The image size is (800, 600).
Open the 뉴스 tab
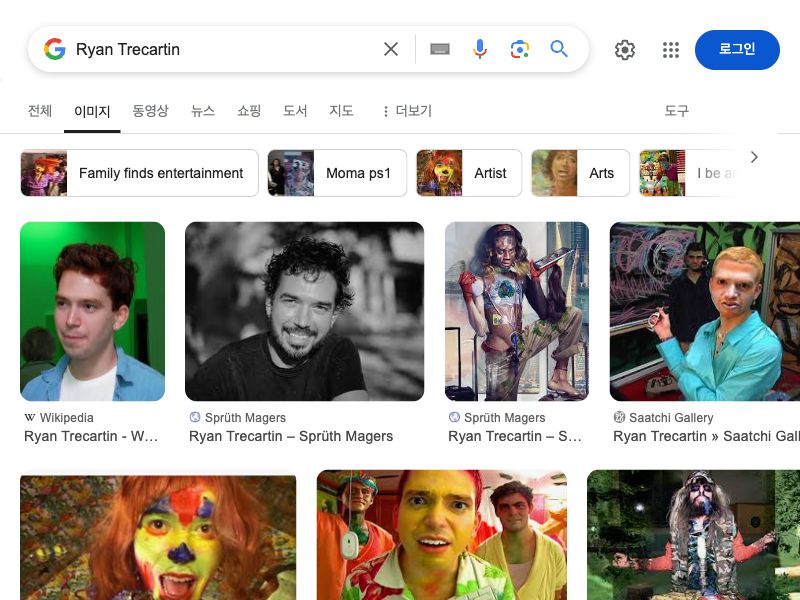point(203,111)
